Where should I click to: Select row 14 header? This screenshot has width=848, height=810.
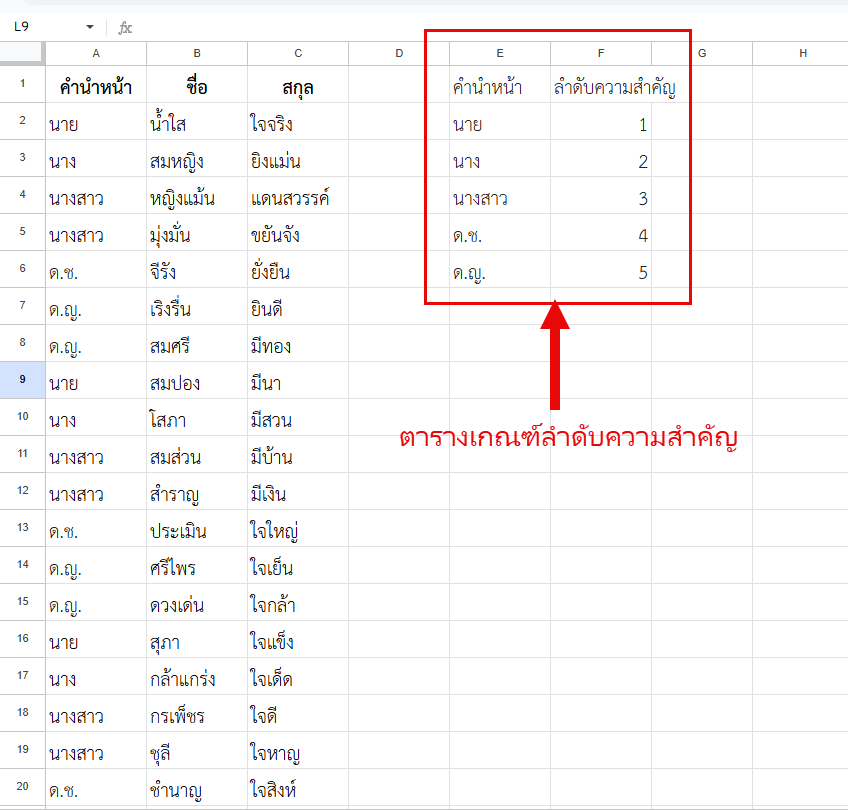22,565
